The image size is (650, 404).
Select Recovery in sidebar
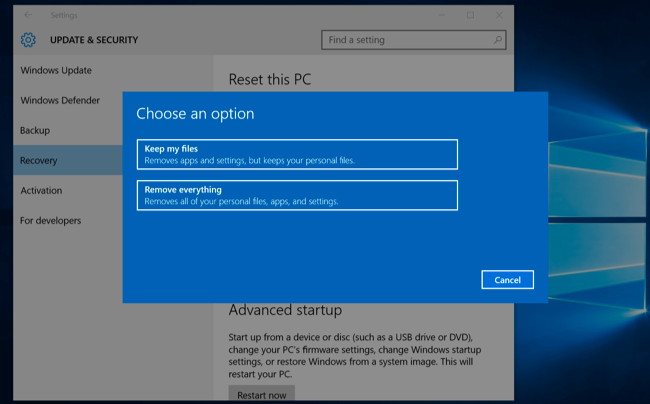coord(39,160)
